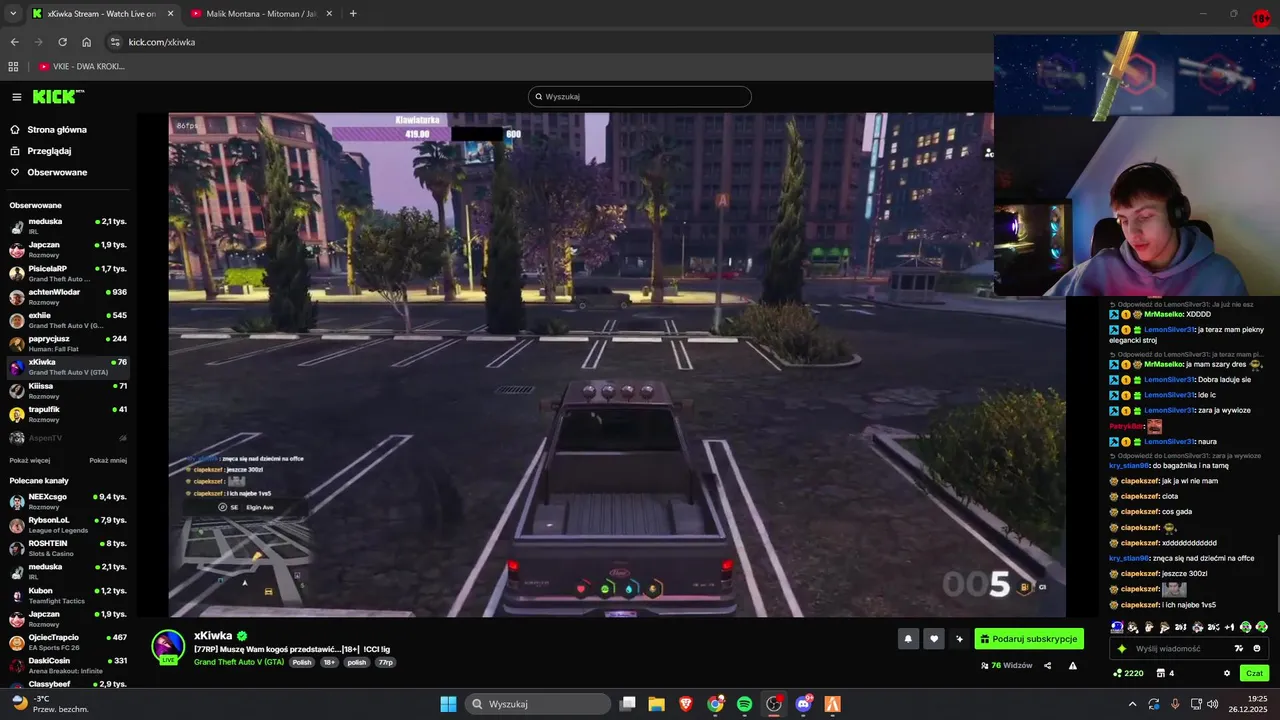
Task: Show hidden system tray icons
Action: click(1133, 704)
